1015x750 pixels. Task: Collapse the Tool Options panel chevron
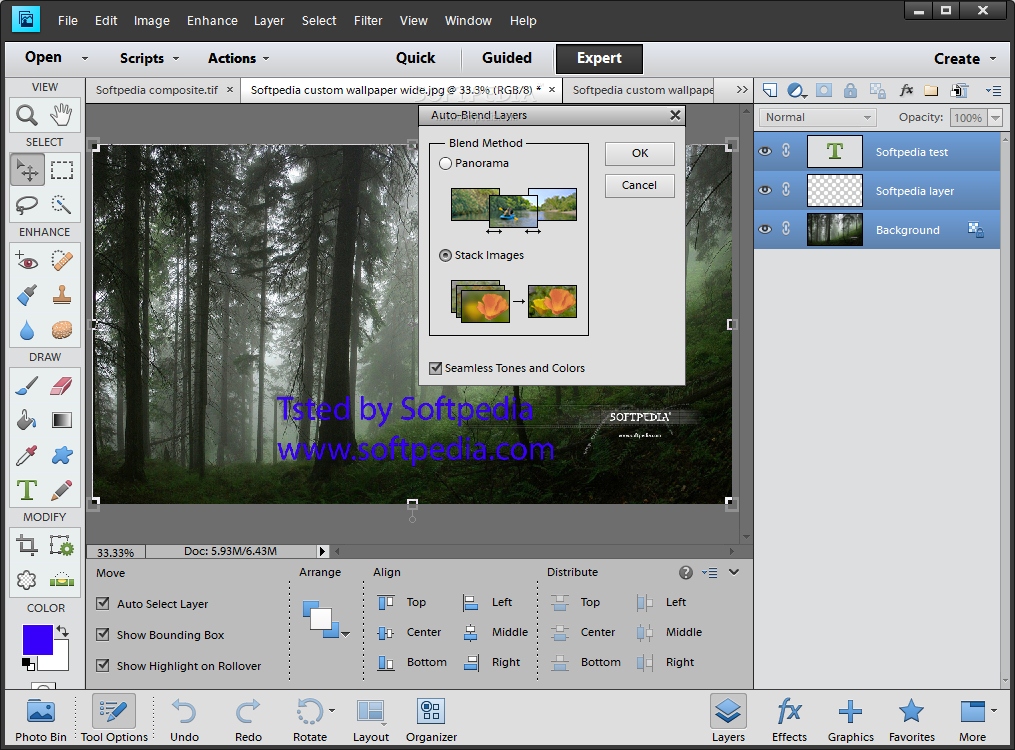coord(734,572)
